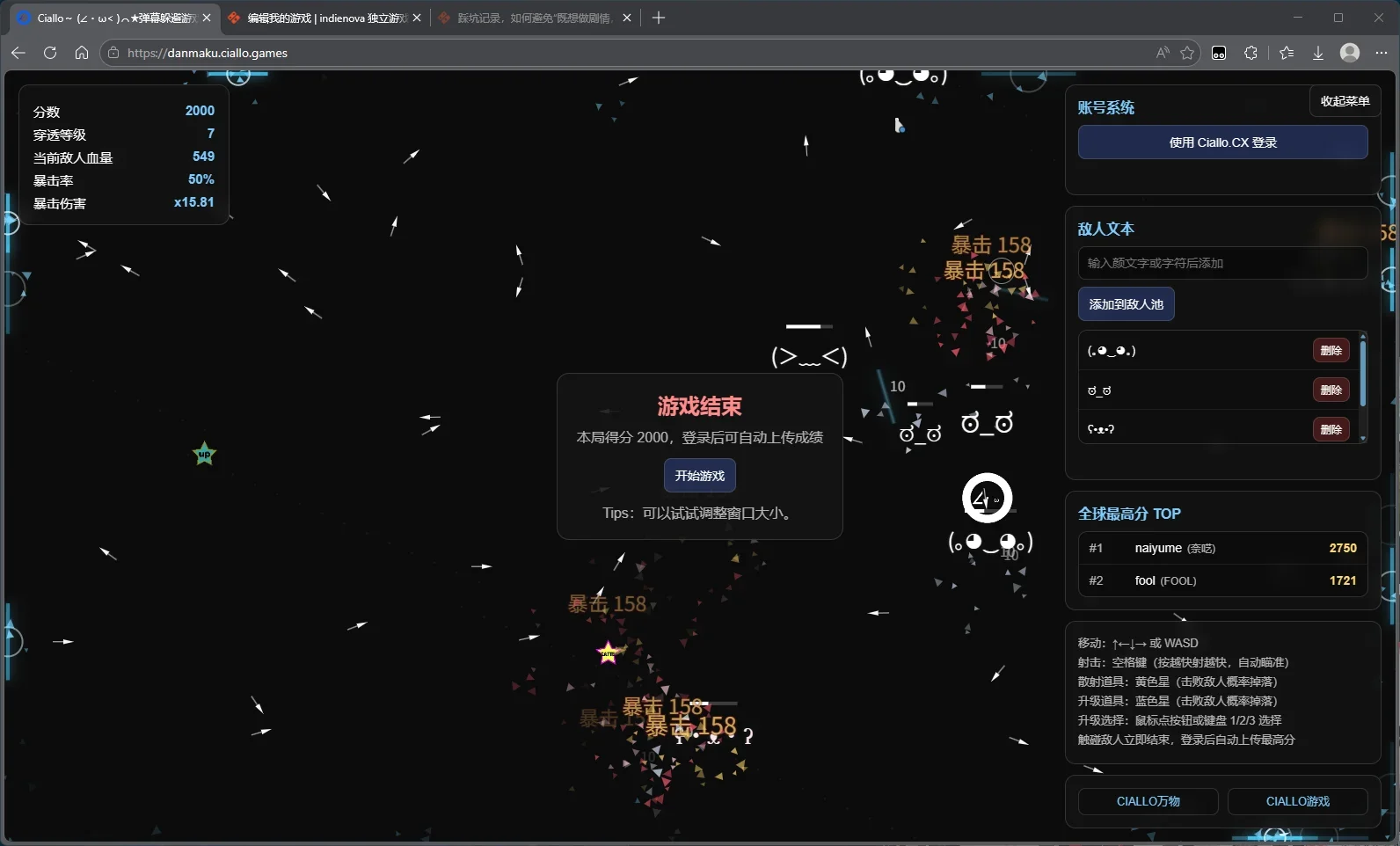Focus the enemy text input field

point(1223,263)
